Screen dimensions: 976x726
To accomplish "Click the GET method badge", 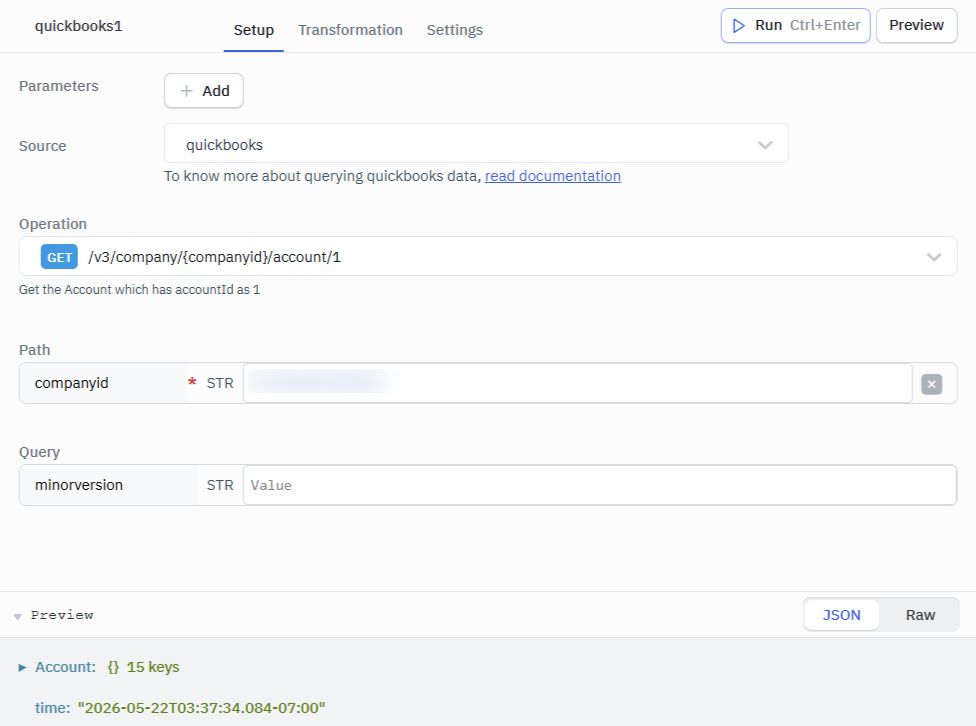I will point(59,257).
